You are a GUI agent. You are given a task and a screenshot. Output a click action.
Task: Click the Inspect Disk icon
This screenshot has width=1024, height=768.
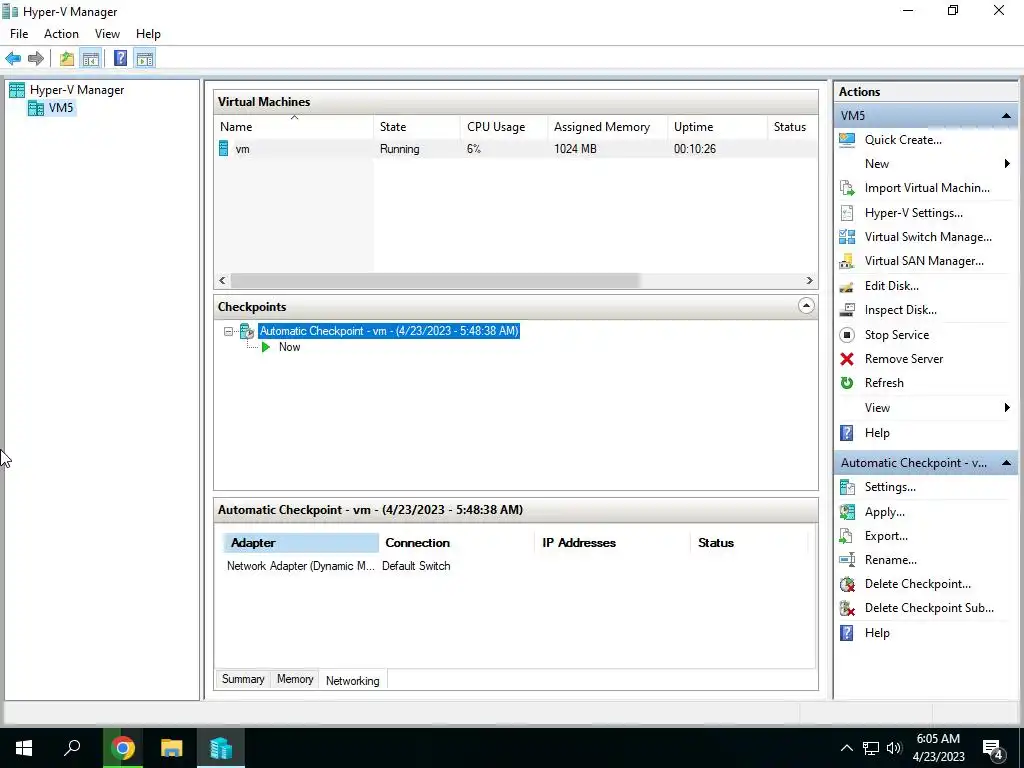click(847, 310)
